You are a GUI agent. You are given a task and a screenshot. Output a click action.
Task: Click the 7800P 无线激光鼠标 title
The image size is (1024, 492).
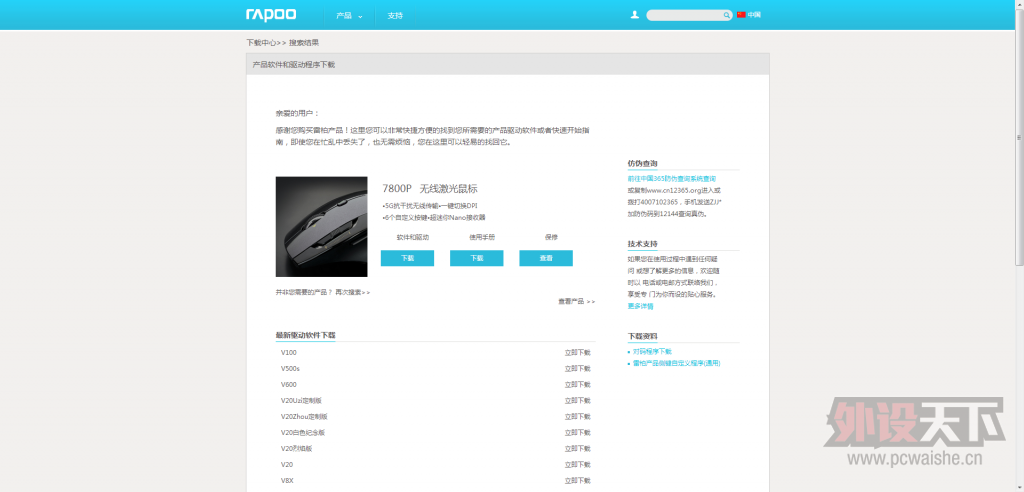coord(430,189)
